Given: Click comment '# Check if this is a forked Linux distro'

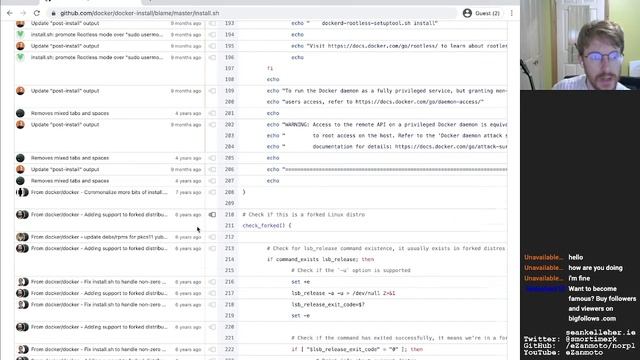Looking at the screenshot, I should tap(304, 215).
